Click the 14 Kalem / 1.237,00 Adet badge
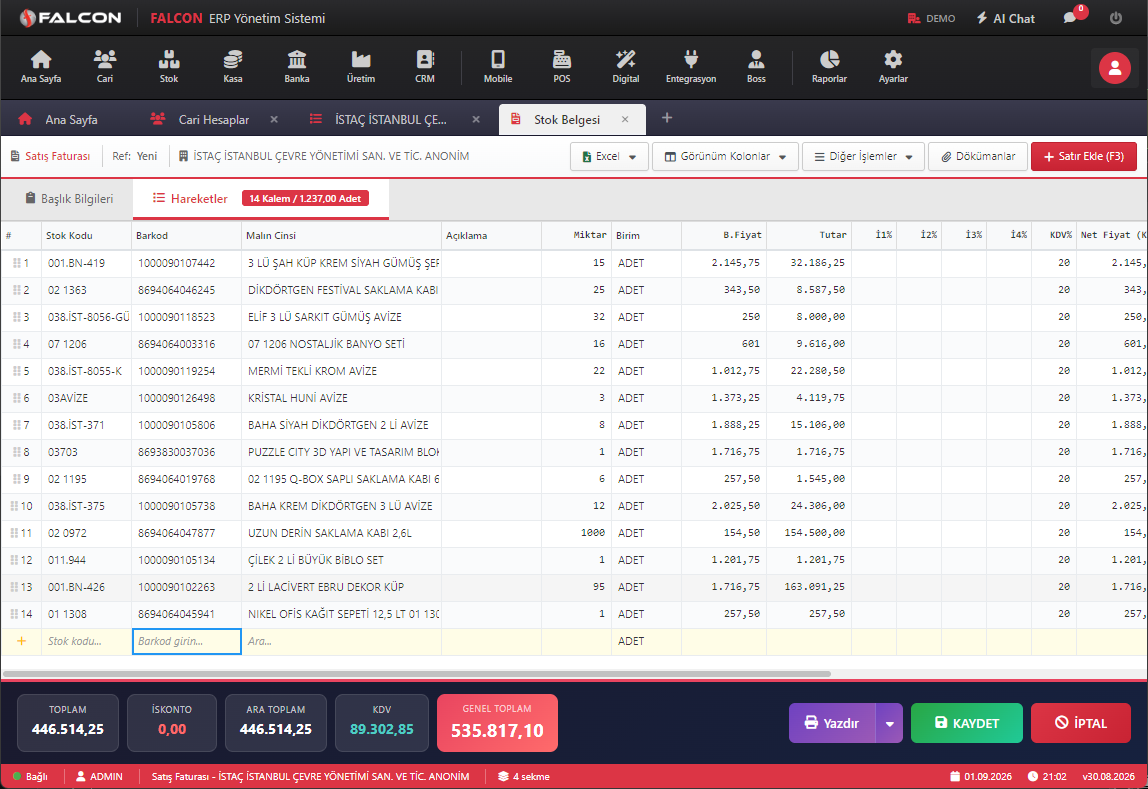The height and width of the screenshot is (789, 1148). pyautogui.click(x=305, y=198)
